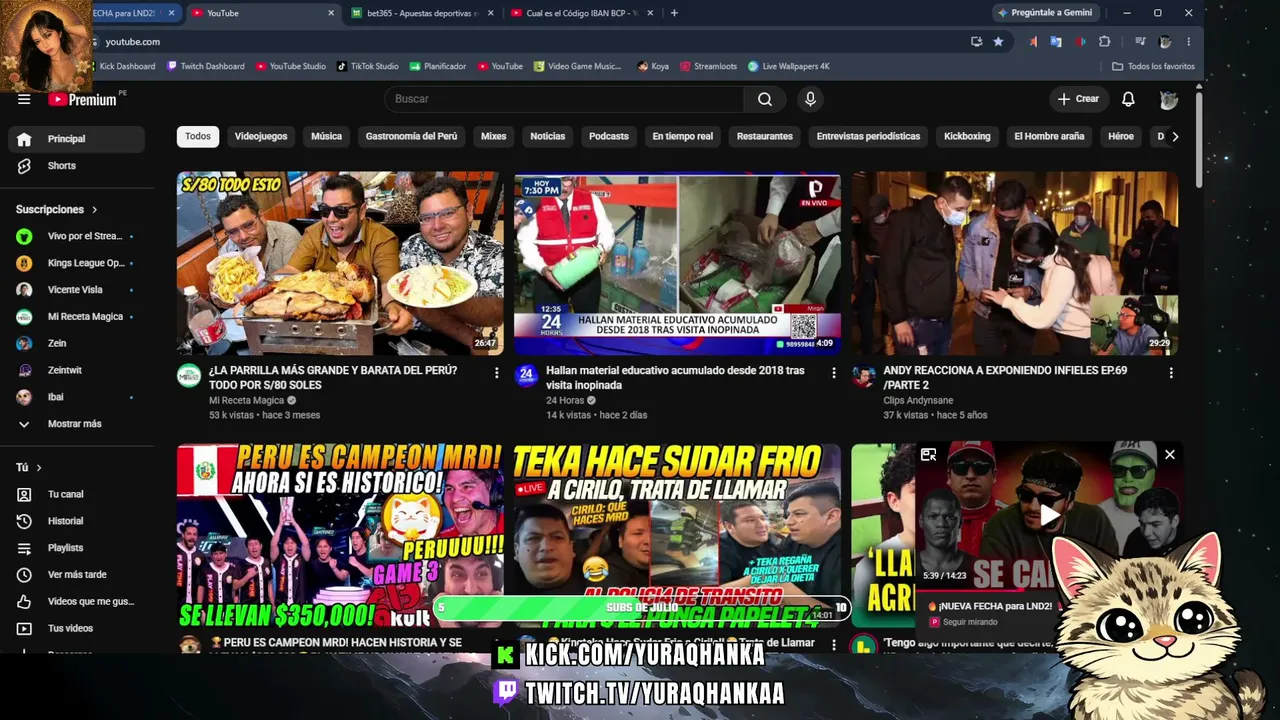
Task: Expand the miniplayer to full watch page
Action: pyautogui.click(x=928, y=455)
